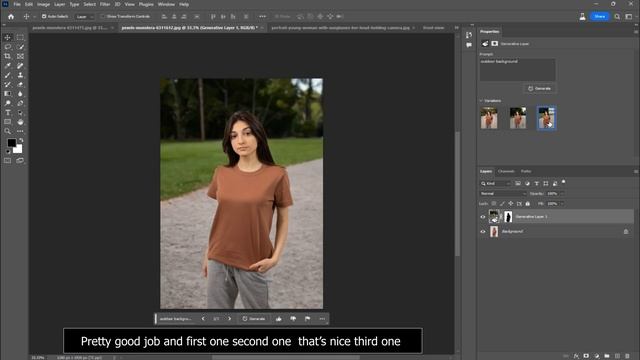
Task: Click Generate in the Properties panel
Action: [540, 89]
